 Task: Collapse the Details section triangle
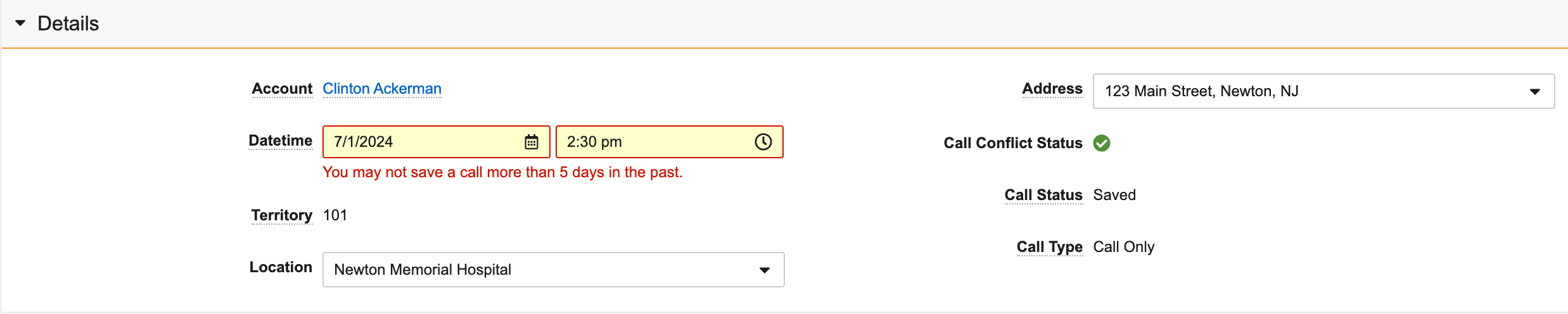point(20,23)
